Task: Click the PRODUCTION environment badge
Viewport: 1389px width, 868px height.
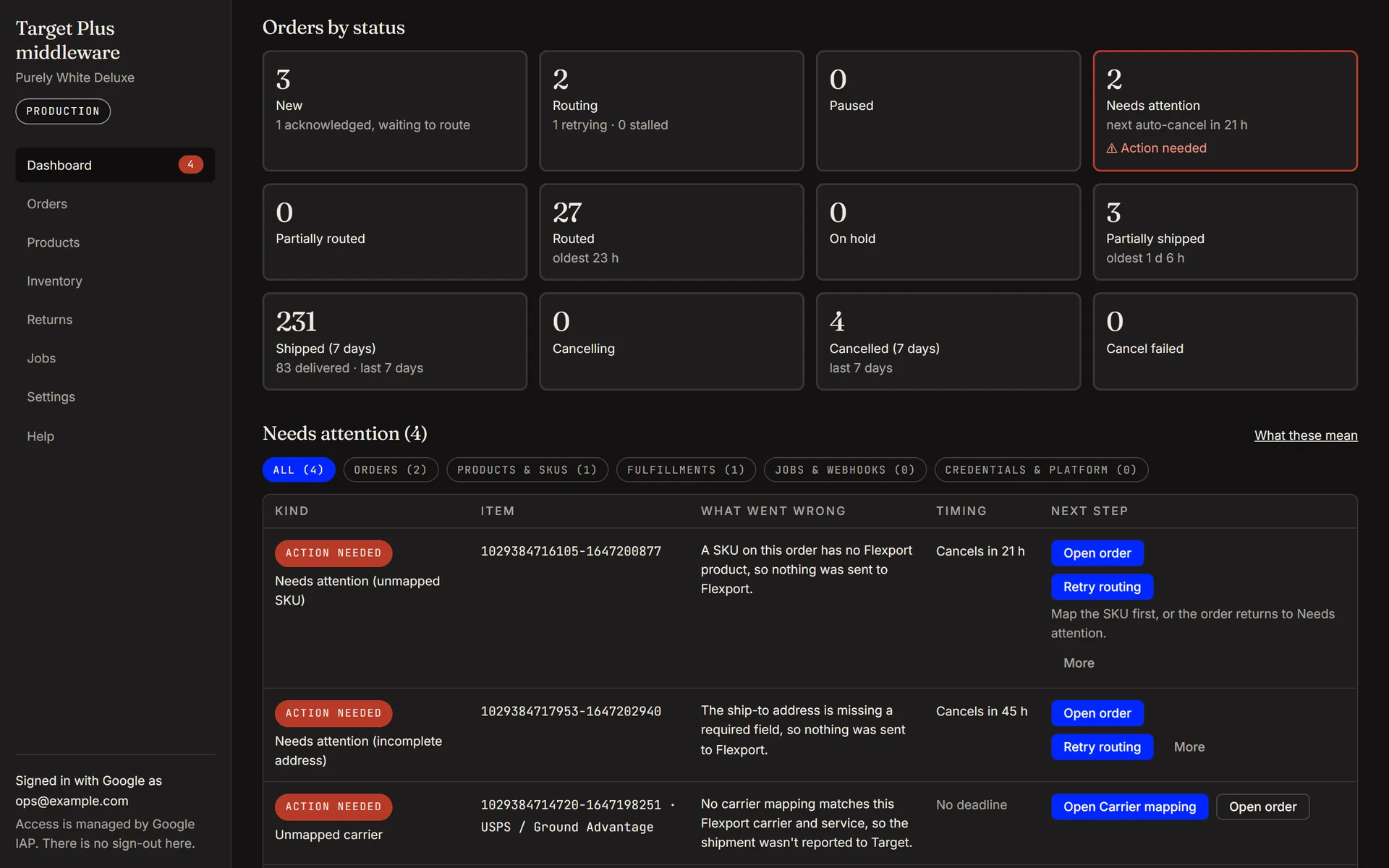Action: pos(63,111)
